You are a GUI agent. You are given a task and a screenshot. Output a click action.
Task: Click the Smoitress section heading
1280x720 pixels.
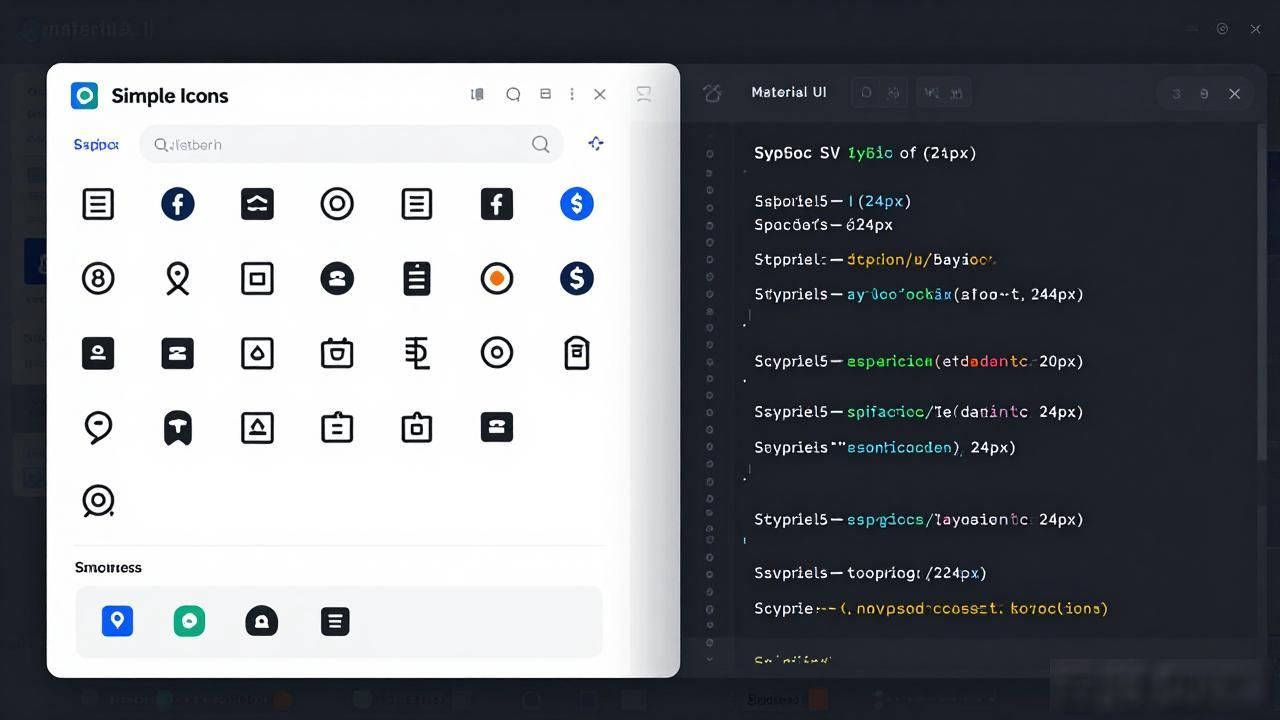(x=108, y=567)
